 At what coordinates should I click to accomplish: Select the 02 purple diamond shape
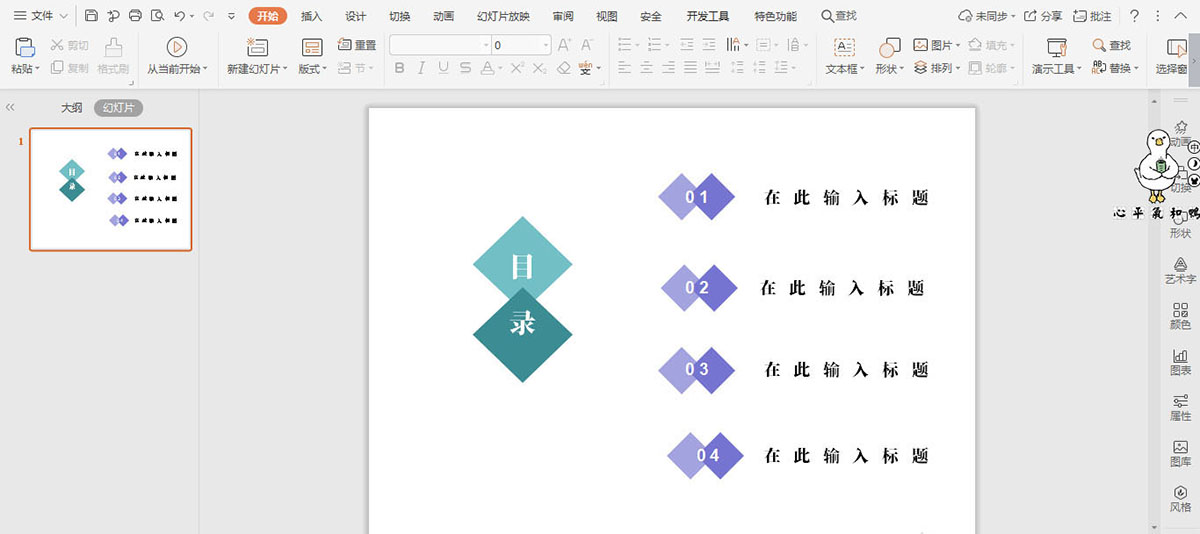[x=699, y=288]
